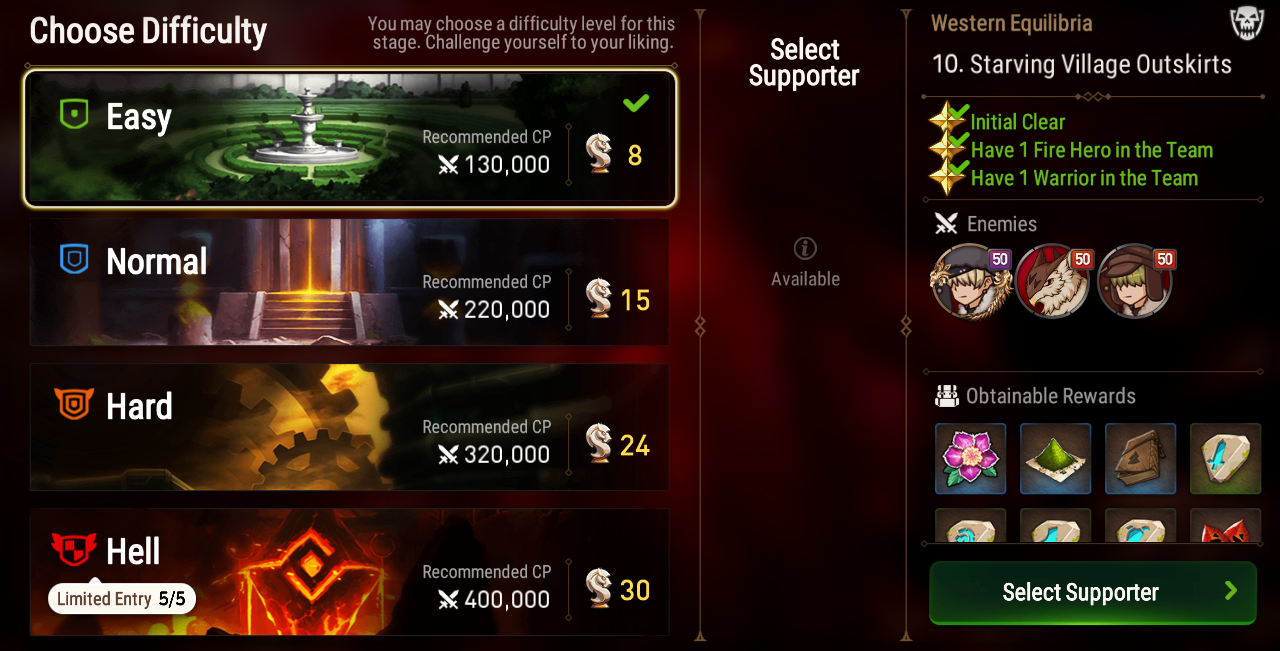Select the wolf enemy portrait
This screenshot has height=651, width=1280.
(1052, 281)
